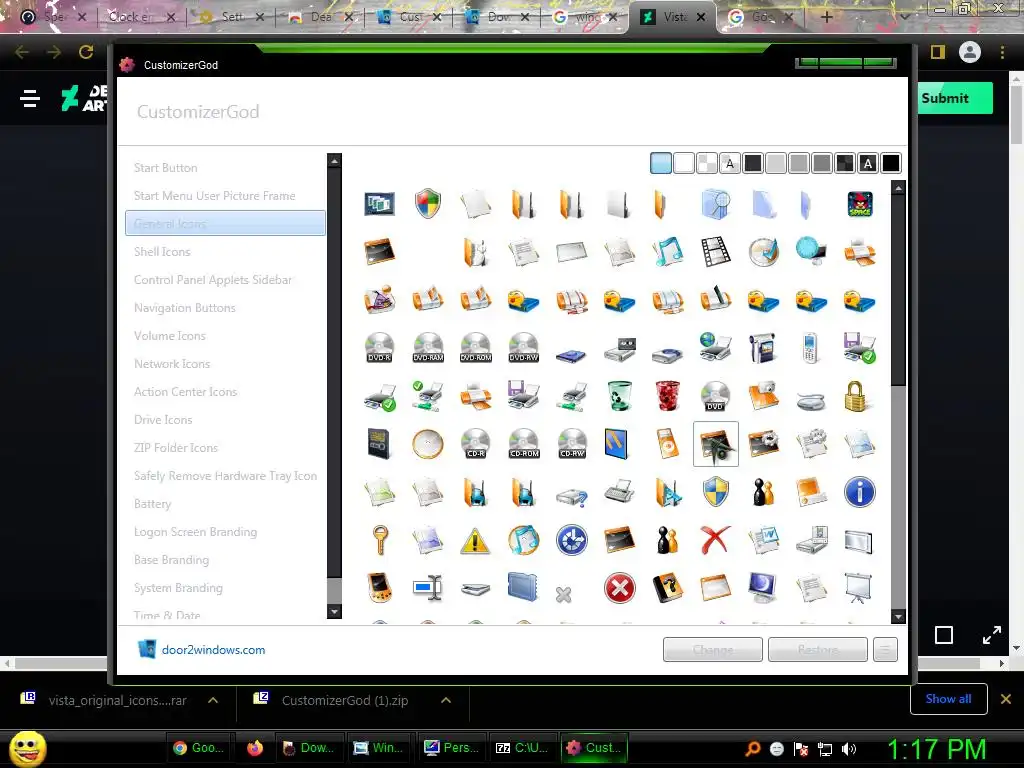
Task: Select the magnifier search folder icon
Action: click(715, 204)
